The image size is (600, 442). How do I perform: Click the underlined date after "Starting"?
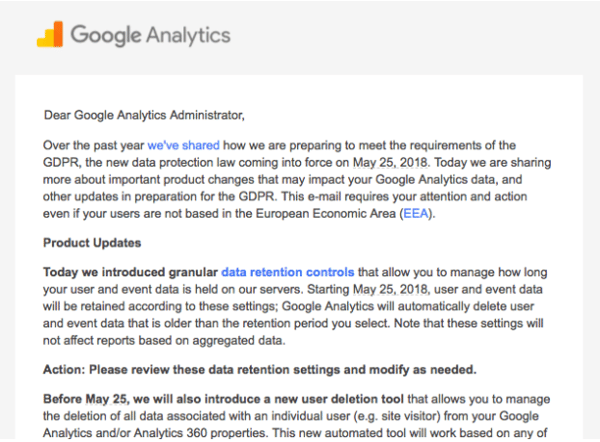390,289
